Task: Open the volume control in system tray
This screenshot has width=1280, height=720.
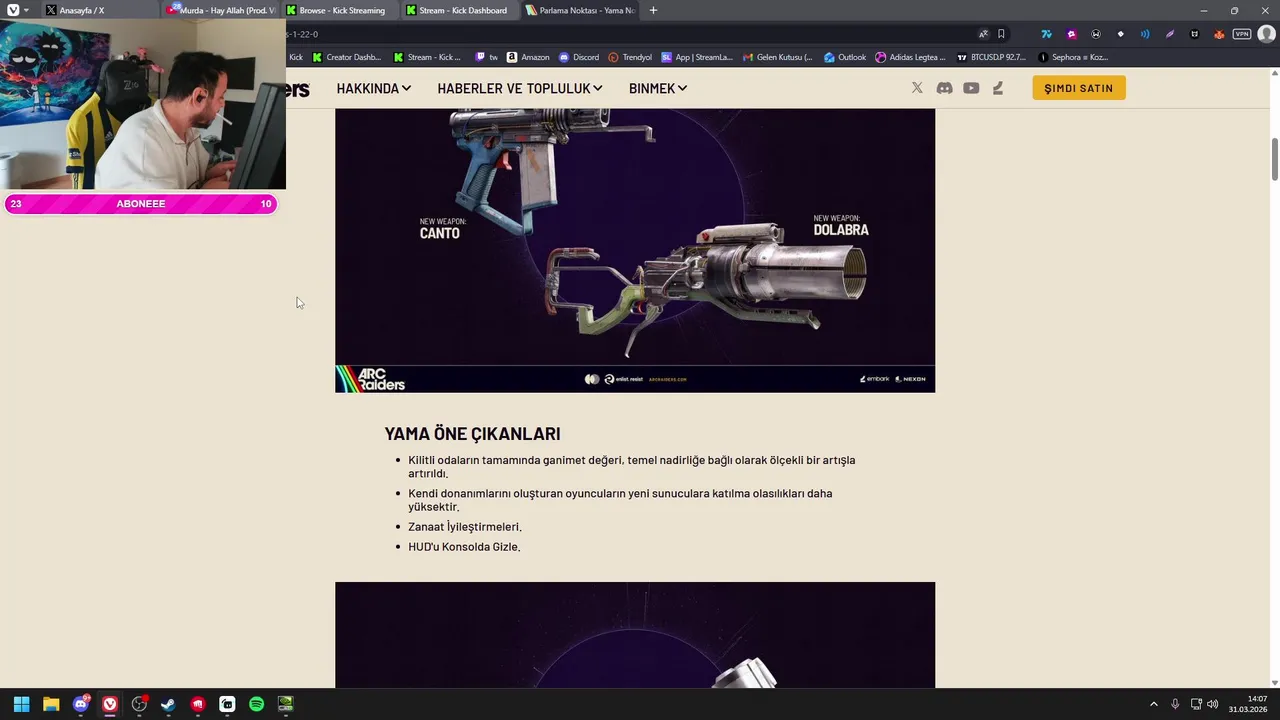Action: pos(1213,704)
